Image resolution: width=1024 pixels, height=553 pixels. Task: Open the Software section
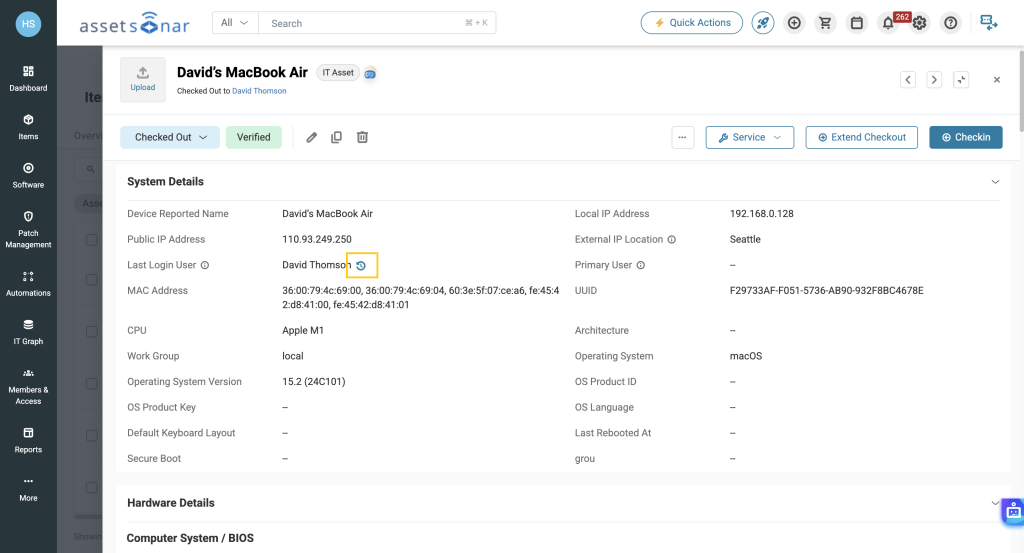pyautogui.click(x=28, y=175)
